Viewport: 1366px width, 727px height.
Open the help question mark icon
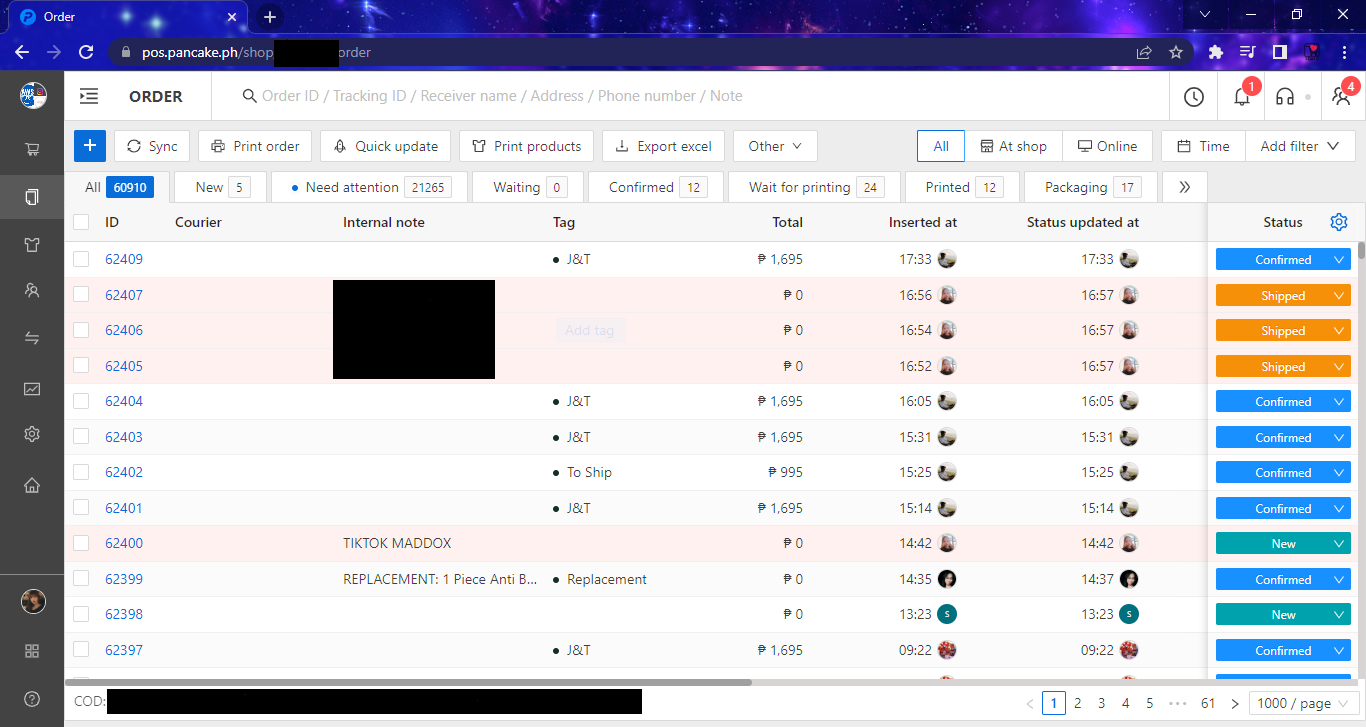[32, 699]
